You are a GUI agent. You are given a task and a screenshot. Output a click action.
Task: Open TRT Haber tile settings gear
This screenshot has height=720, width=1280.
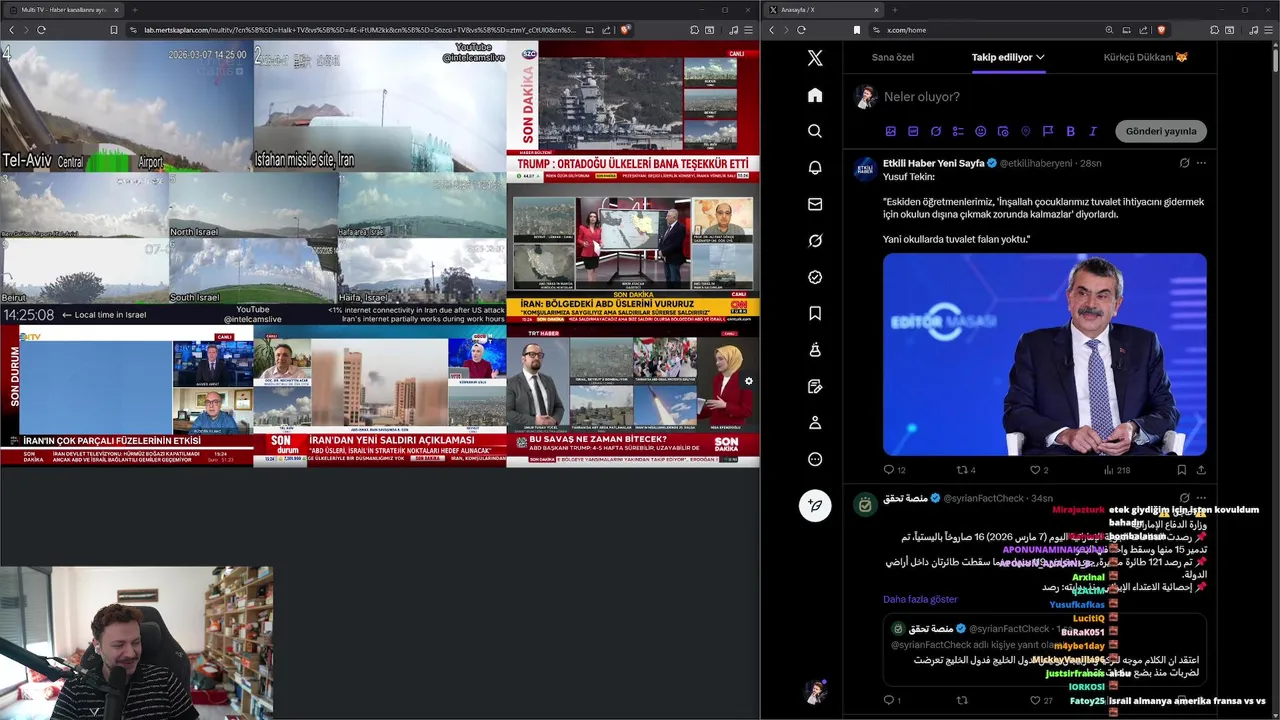point(748,381)
